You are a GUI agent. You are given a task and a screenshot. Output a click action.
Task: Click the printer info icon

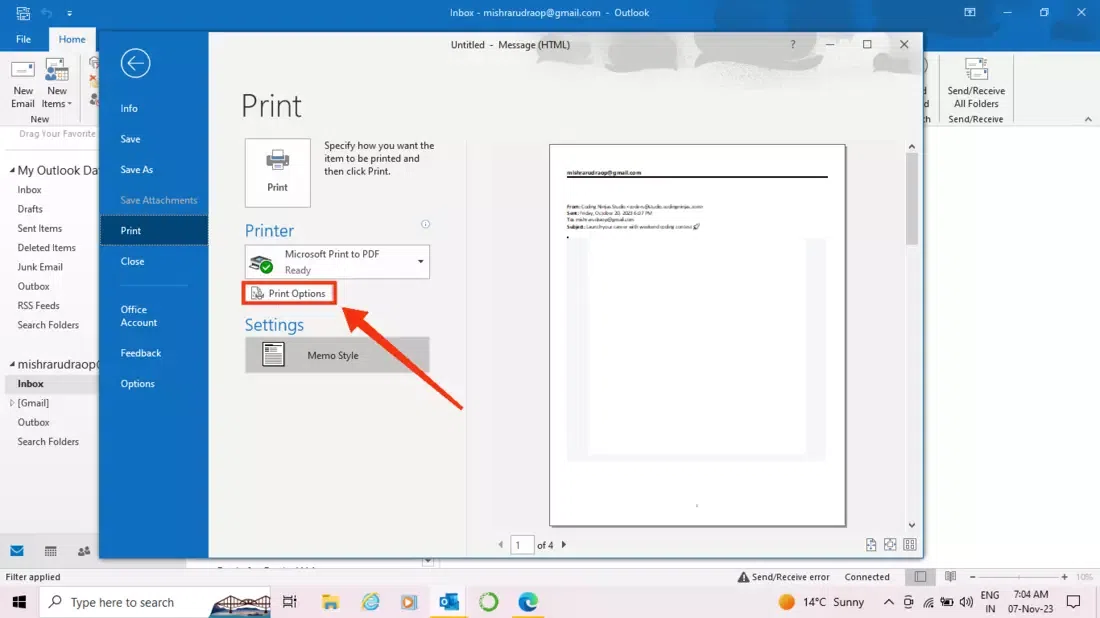coord(425,224)
